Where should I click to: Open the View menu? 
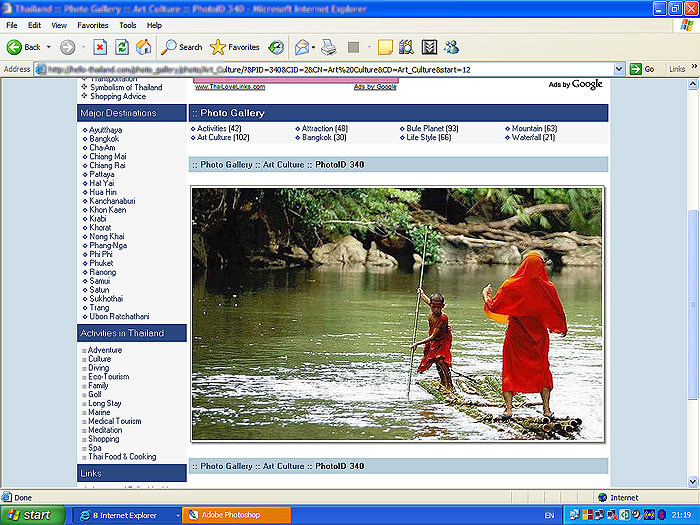(x=59, y=24)
